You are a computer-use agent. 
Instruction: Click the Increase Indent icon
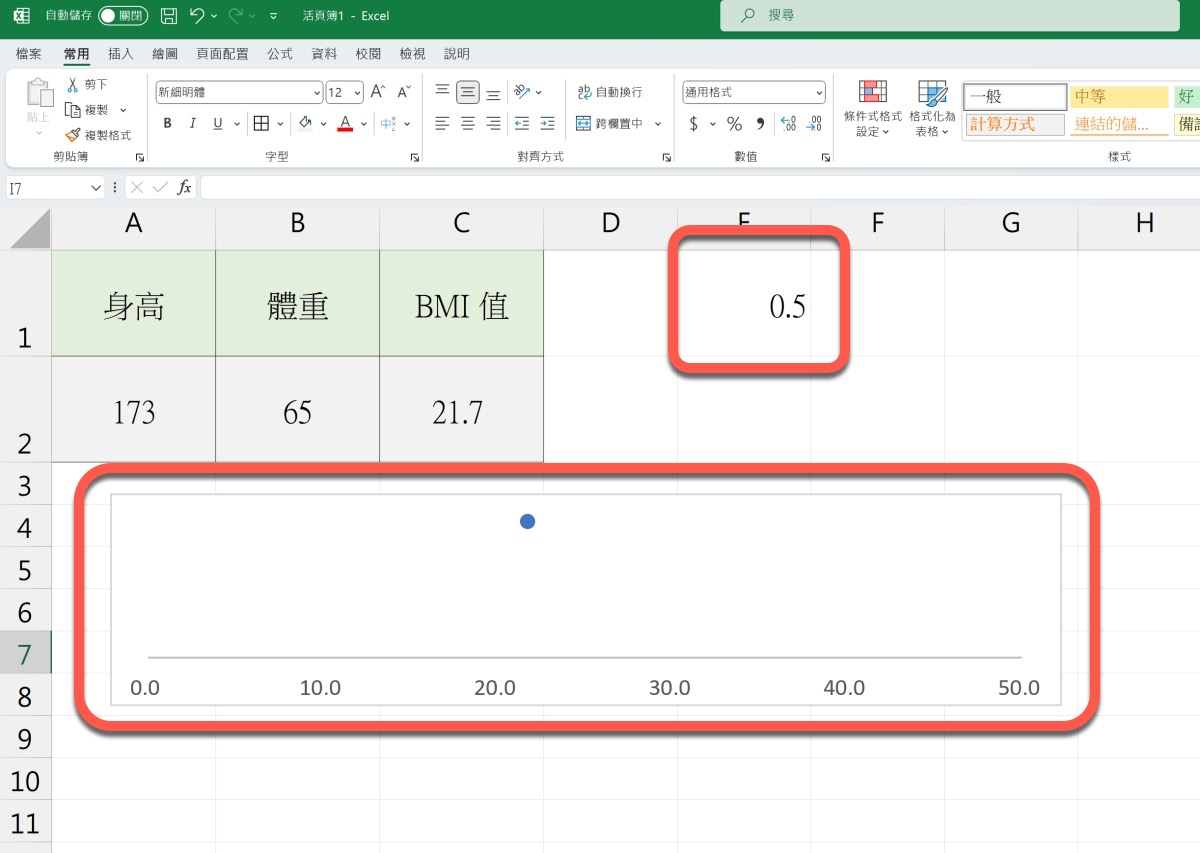[546, 124]
